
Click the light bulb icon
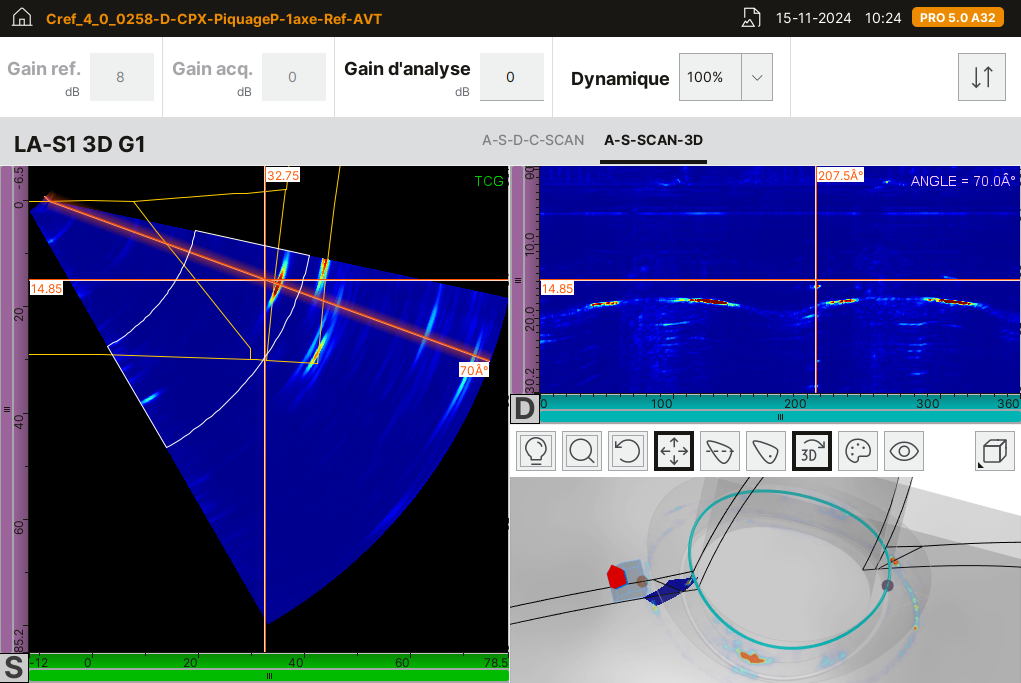point(536,451)
